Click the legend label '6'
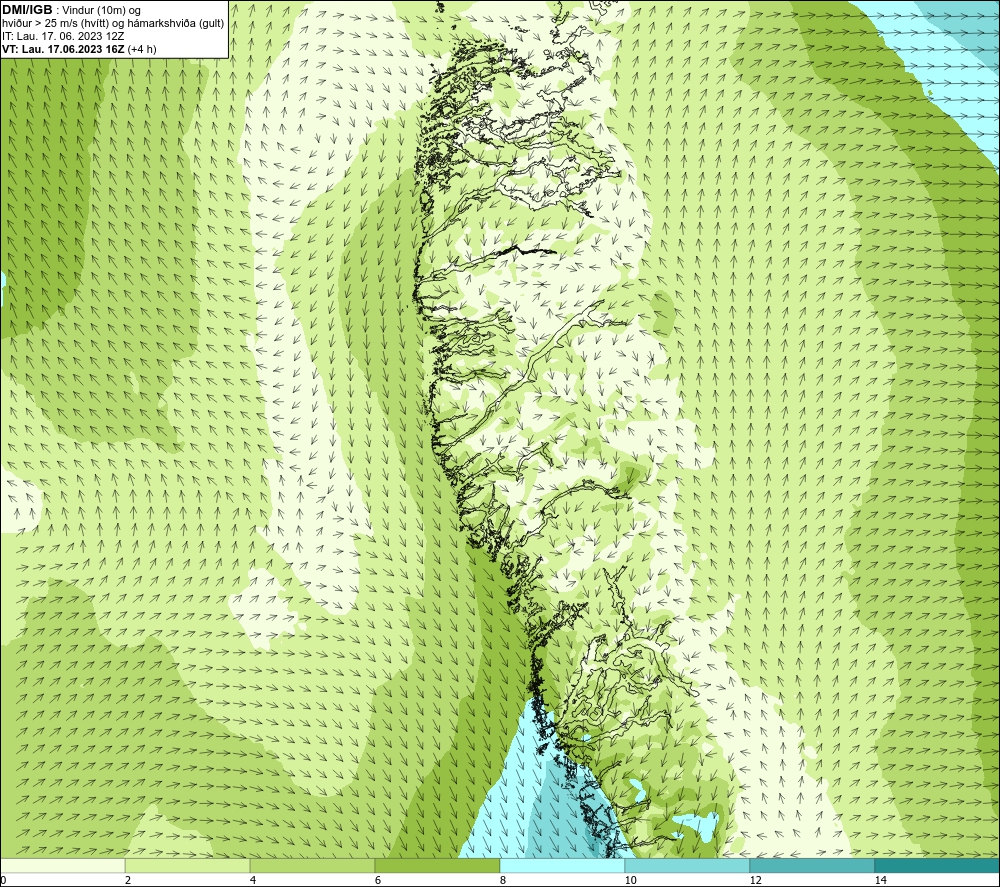The height and width of the screenshot is (887, 1000). coord(378,881)
